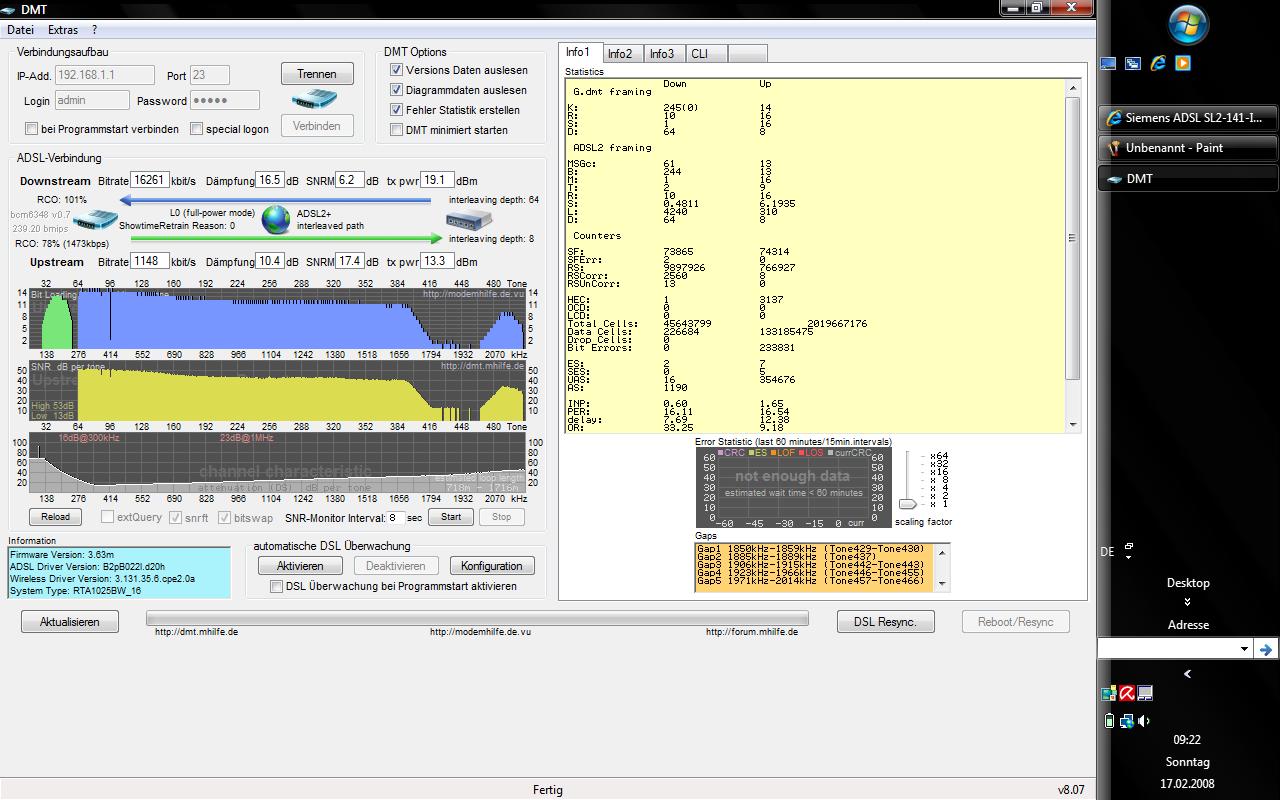Check DSL Überwachung bei Programmstart aktivieren

pos(277,587)
